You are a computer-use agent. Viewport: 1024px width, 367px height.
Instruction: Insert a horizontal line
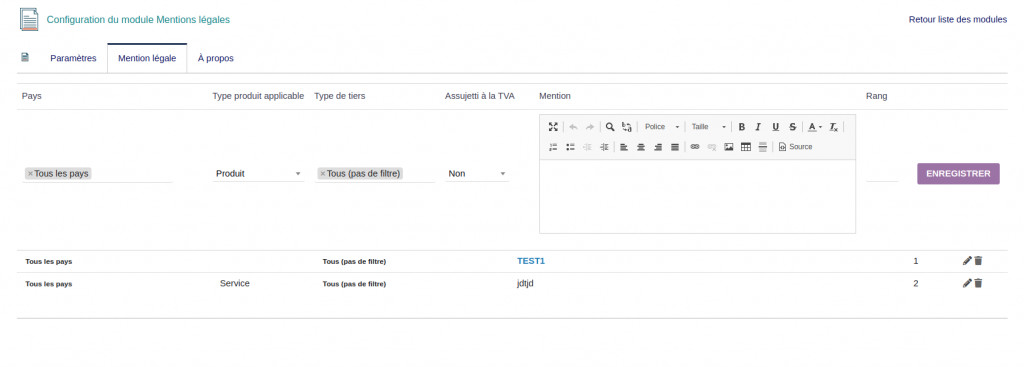point(762,147)
